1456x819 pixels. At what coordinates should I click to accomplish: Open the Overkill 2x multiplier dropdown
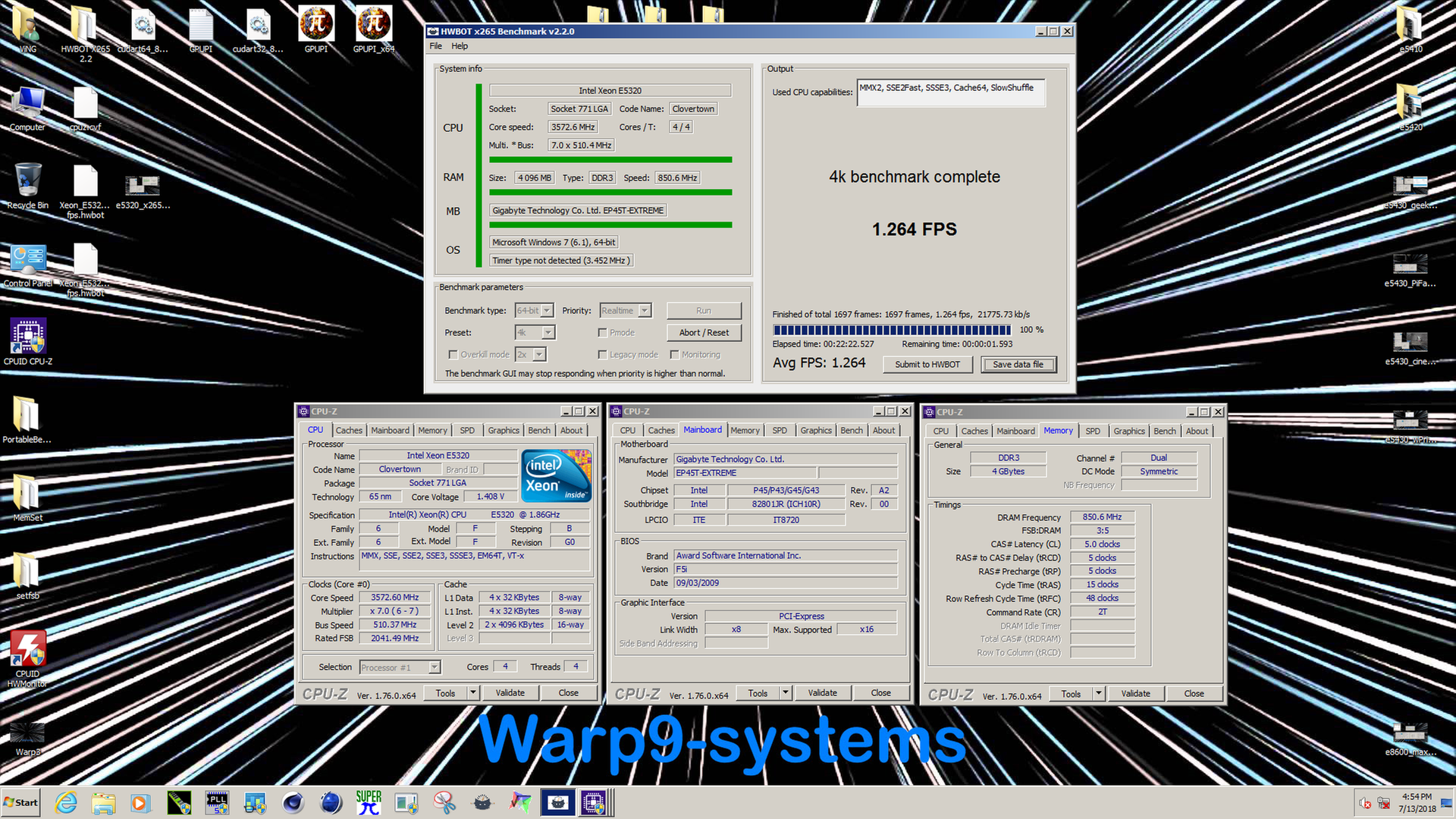[x=539, y=355]
